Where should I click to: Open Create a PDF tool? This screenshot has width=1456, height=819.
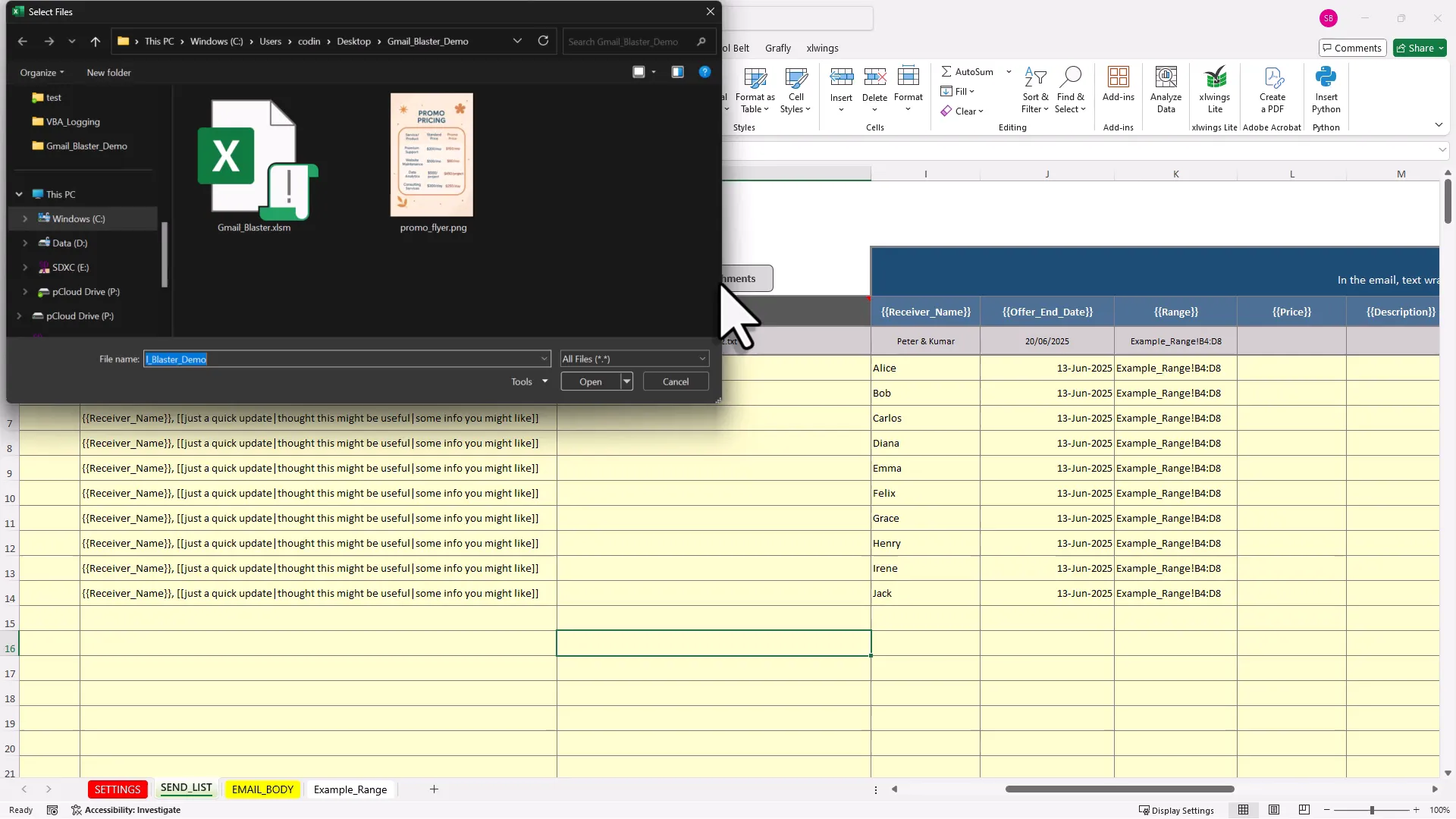[x=1272, y=89]
